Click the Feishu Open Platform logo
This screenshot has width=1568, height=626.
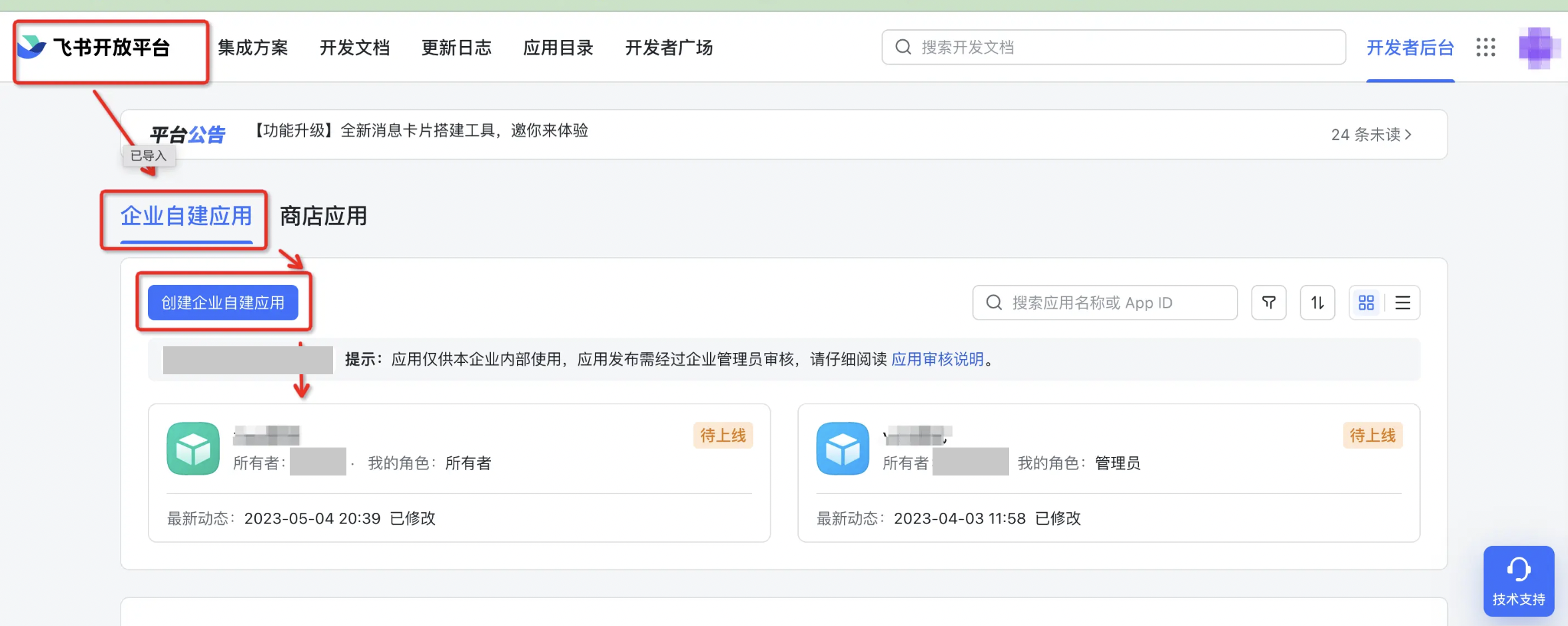(95, 47)
